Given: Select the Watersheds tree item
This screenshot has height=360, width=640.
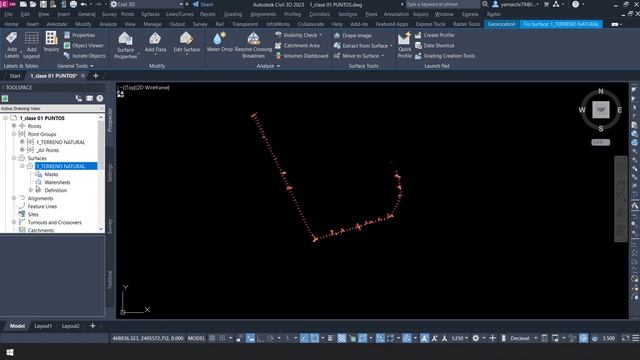Looking at the screenshot, I should point(57,182).
